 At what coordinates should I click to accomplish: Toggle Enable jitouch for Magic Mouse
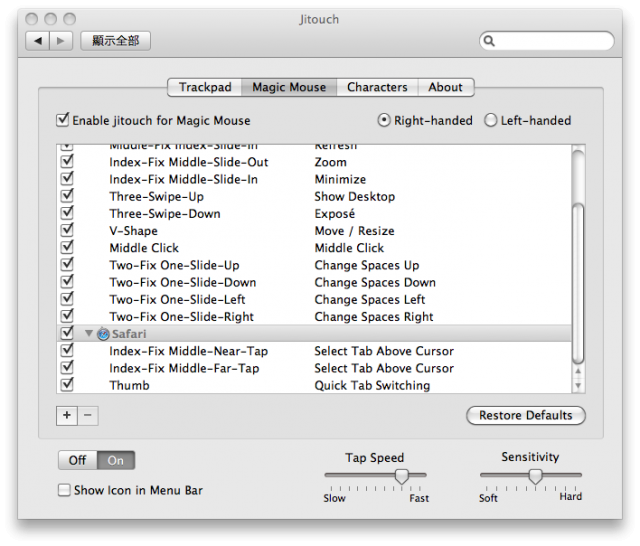[x=62, y=120]
